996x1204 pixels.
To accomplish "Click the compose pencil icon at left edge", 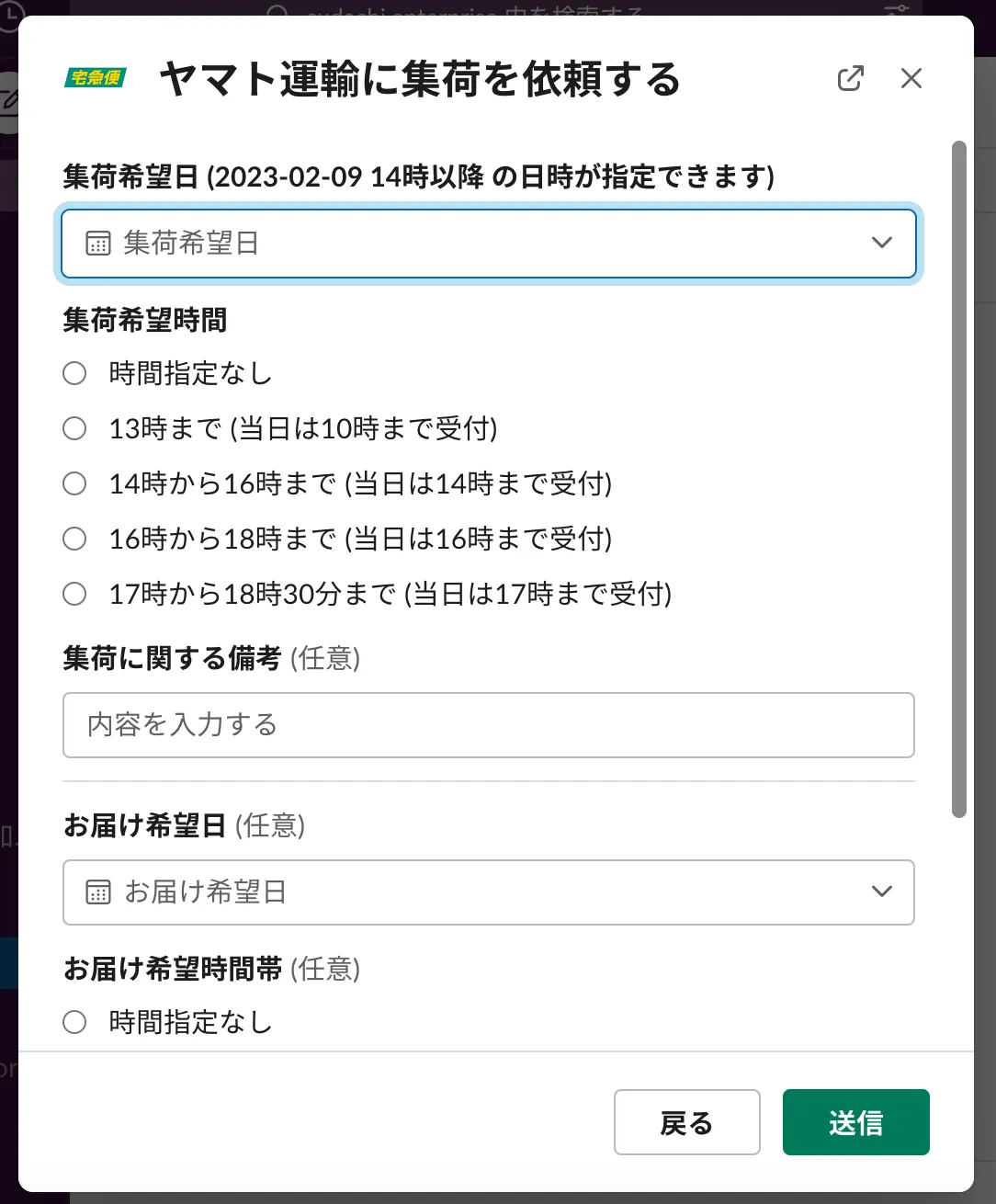I will (9, 101).
